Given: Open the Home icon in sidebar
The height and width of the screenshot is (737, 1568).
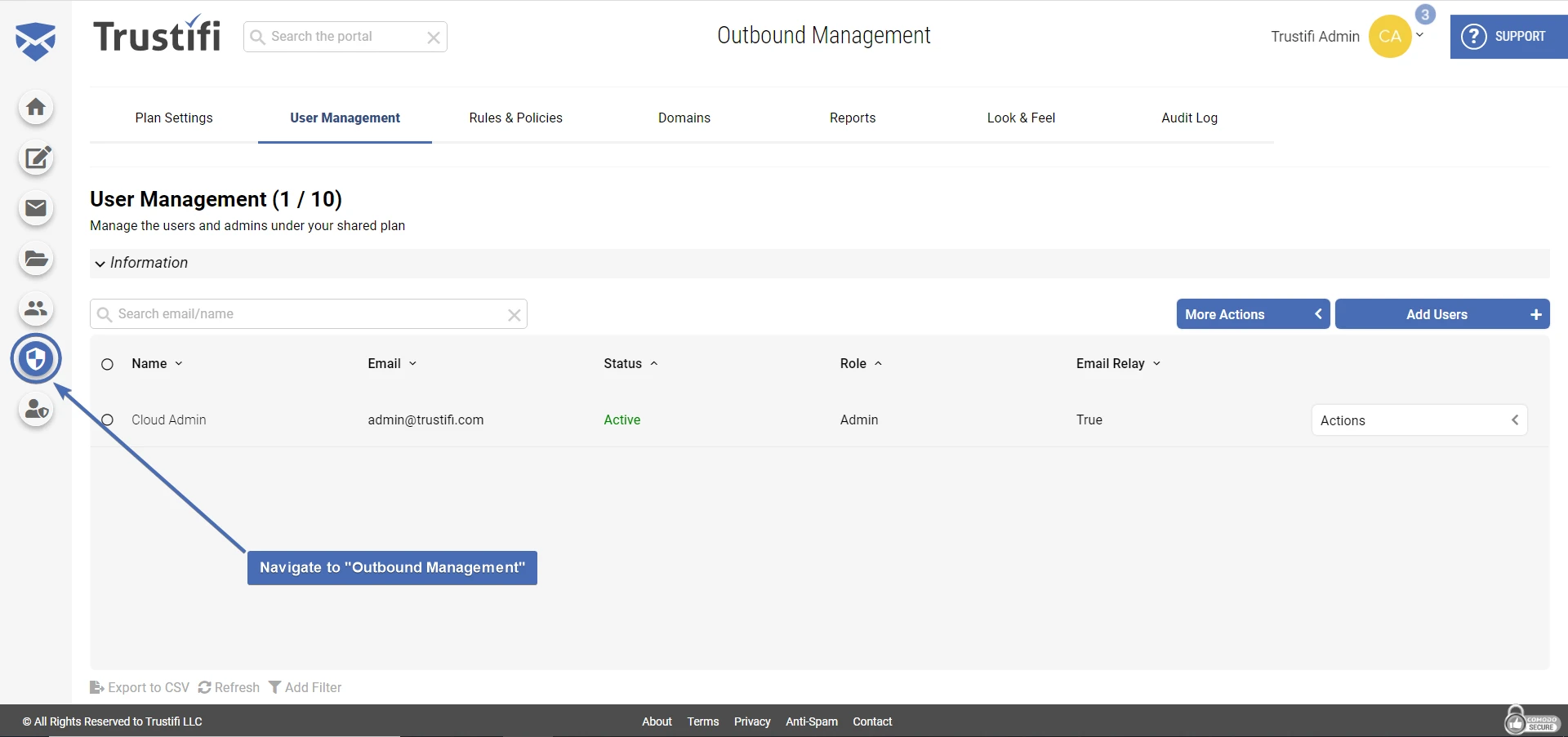Looking at the screenshot, I should [36, 107].
